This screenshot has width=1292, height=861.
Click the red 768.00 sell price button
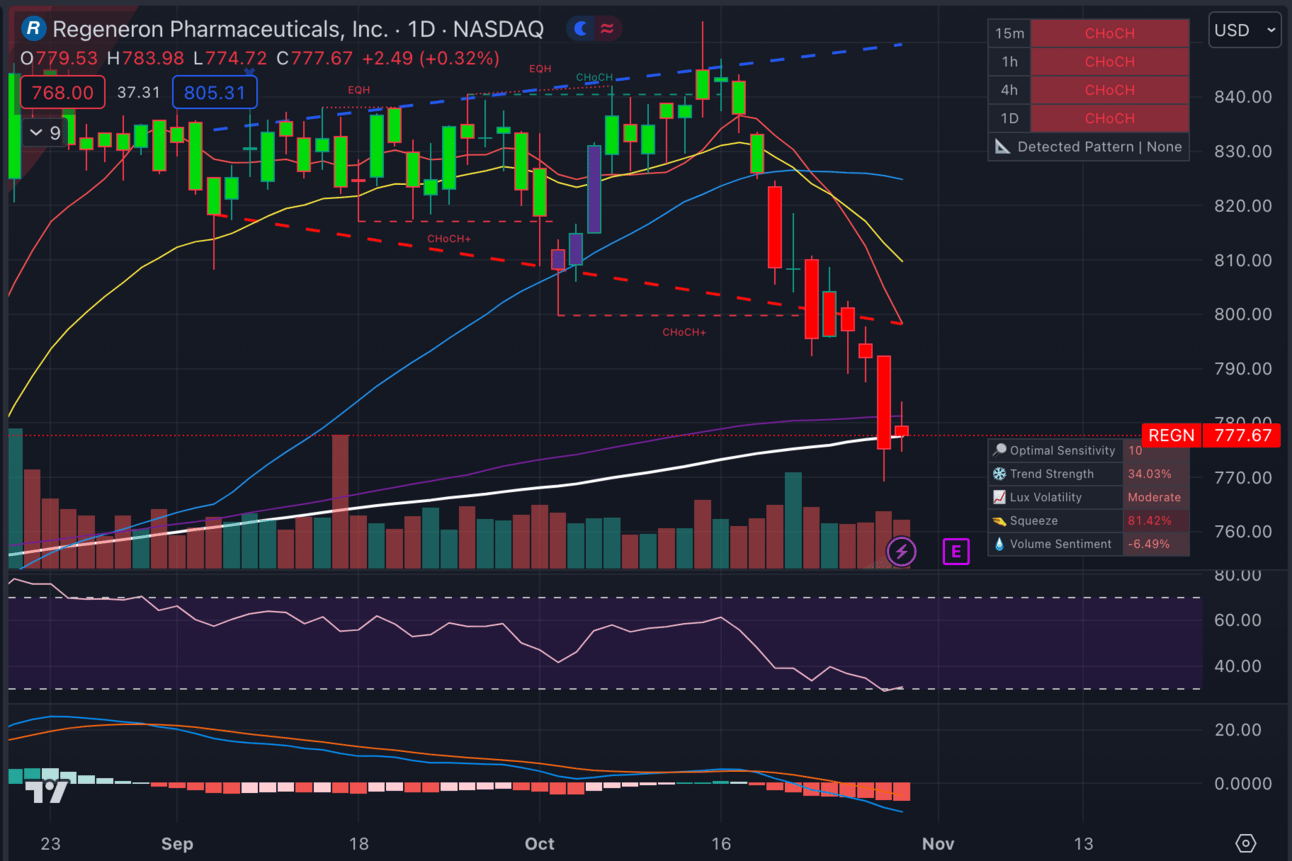click(x=62, y=93)
